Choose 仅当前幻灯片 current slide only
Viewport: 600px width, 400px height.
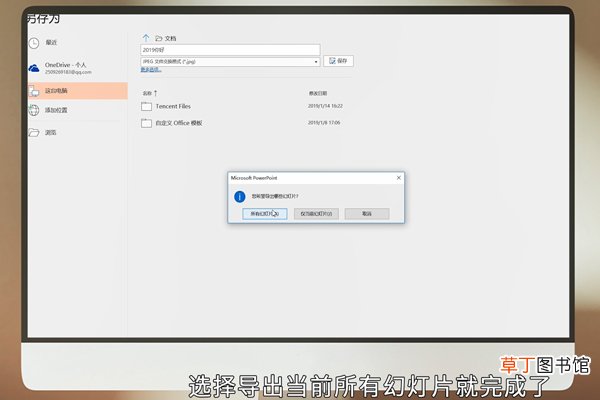(316, 214)
